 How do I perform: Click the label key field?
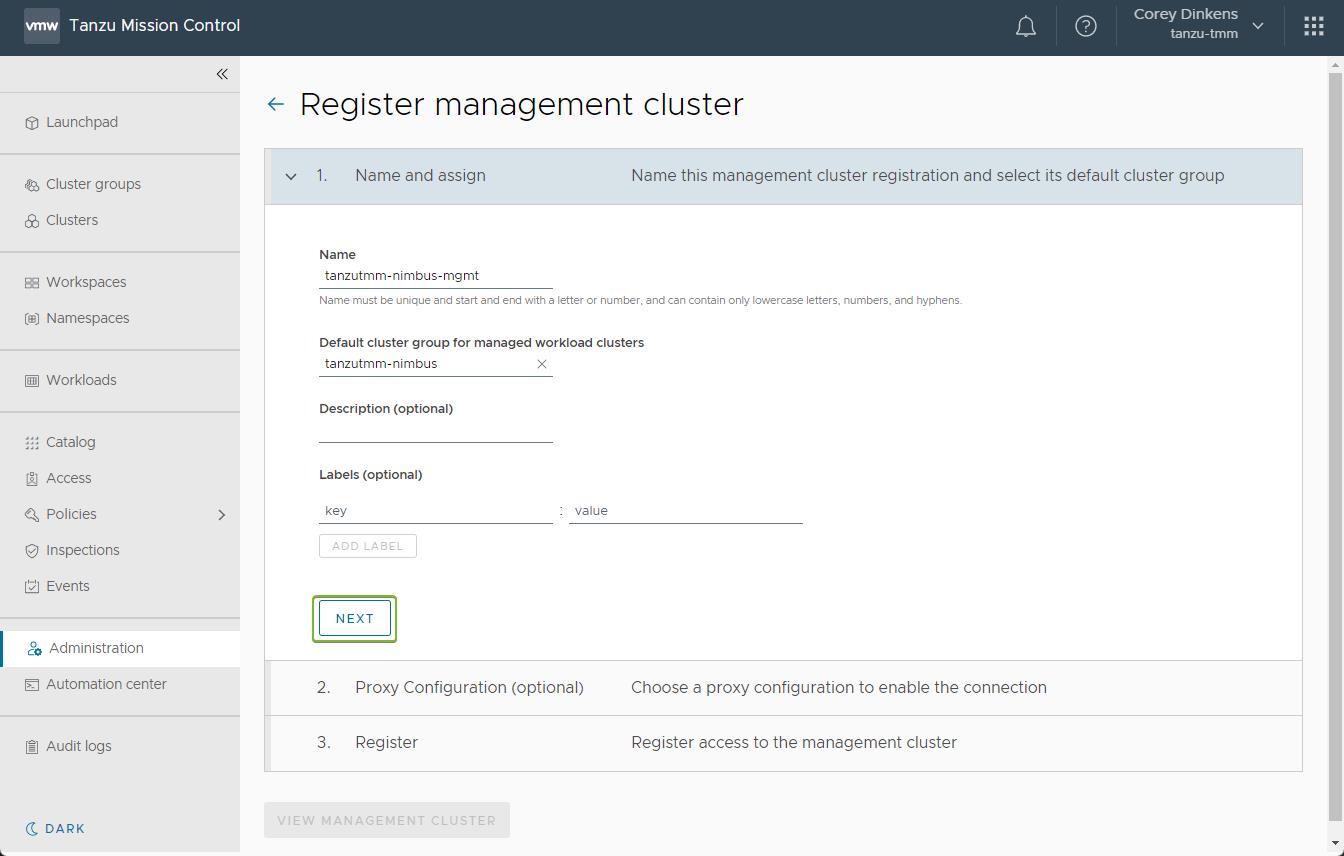(436, 511)
